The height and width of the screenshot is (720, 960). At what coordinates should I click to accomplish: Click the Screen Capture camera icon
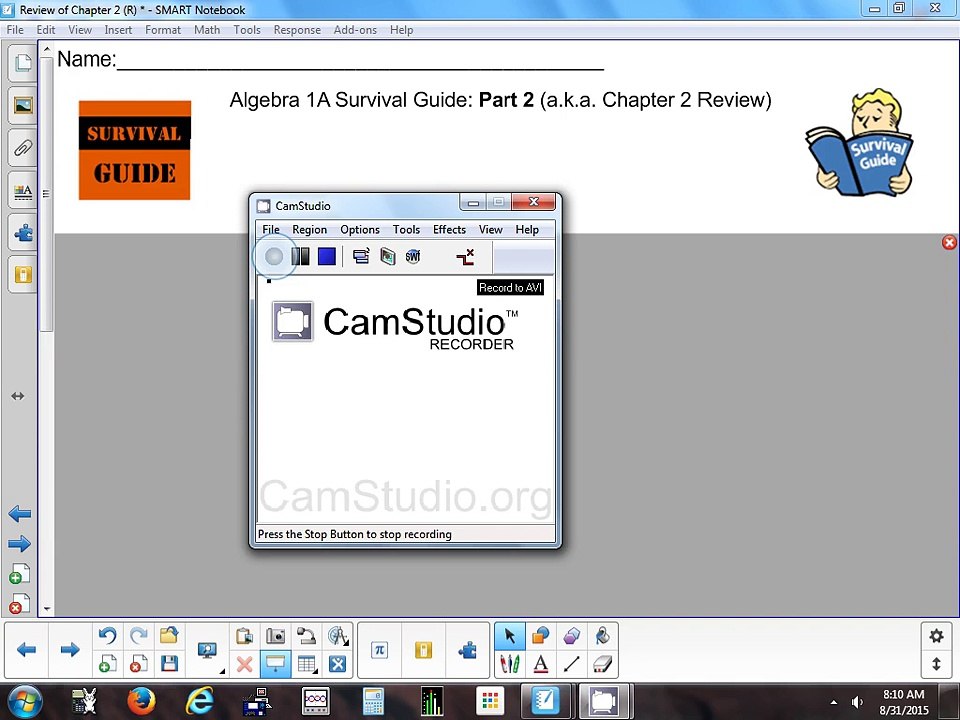(x=276, y=636)
